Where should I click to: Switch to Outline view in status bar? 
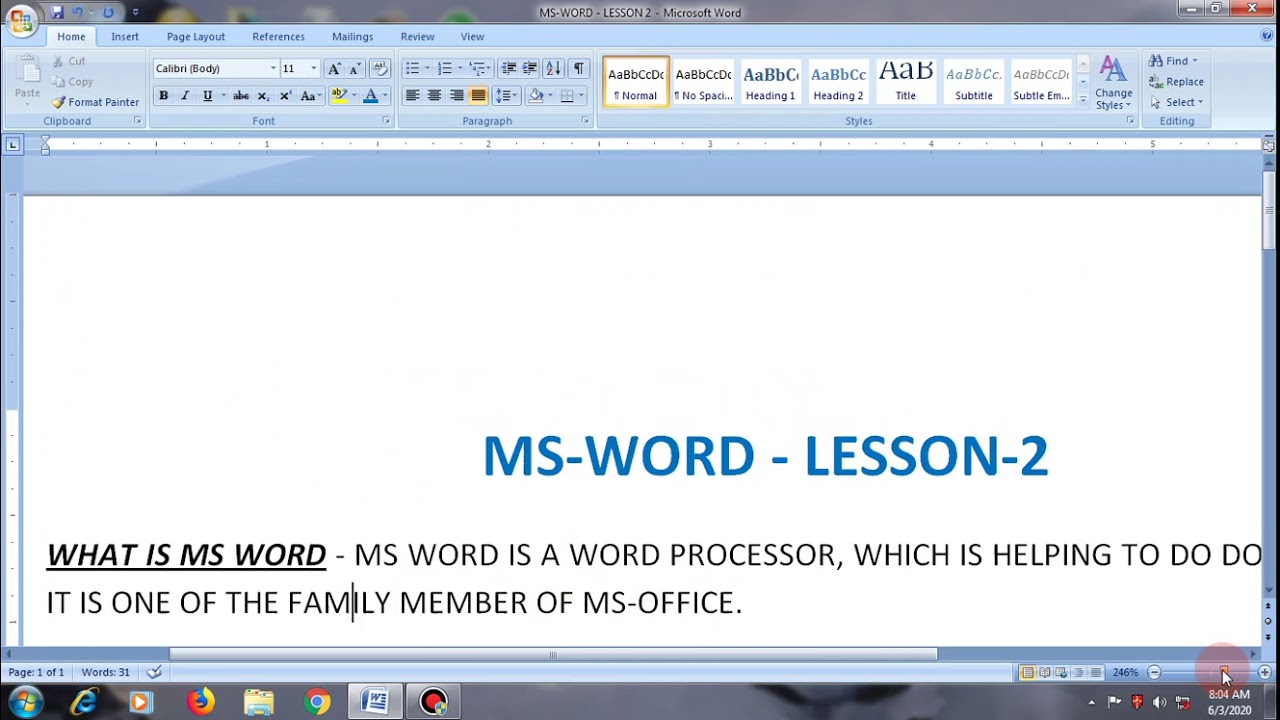click(x=1078, y=672)
